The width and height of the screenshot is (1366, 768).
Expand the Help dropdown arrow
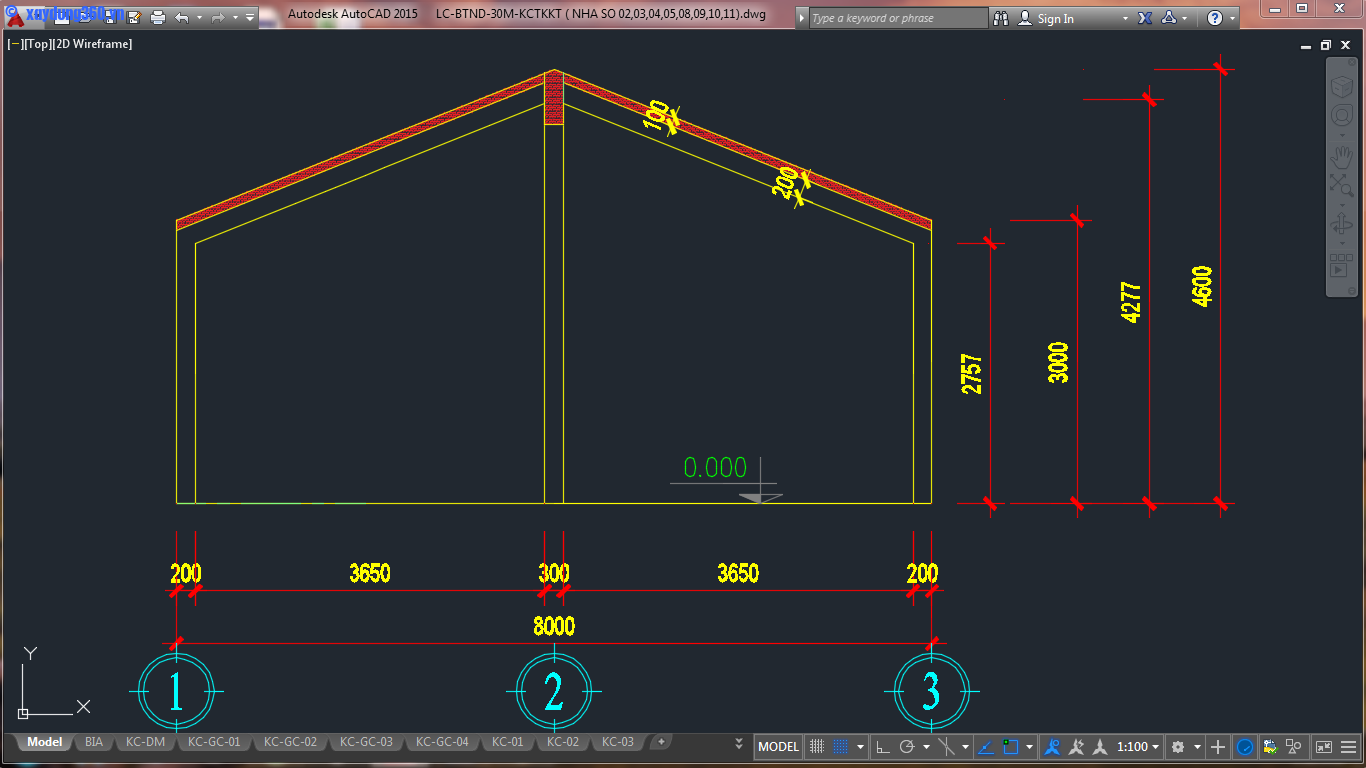pyautogui.click(x=1232, y=18)
